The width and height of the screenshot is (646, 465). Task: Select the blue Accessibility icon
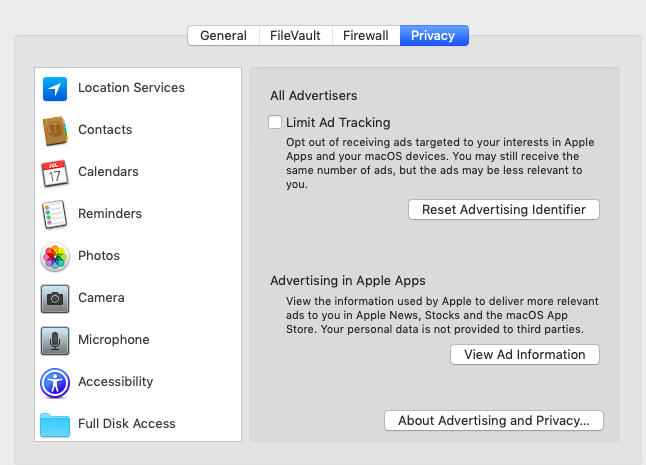pyautogui.click(x=55, y=383)
